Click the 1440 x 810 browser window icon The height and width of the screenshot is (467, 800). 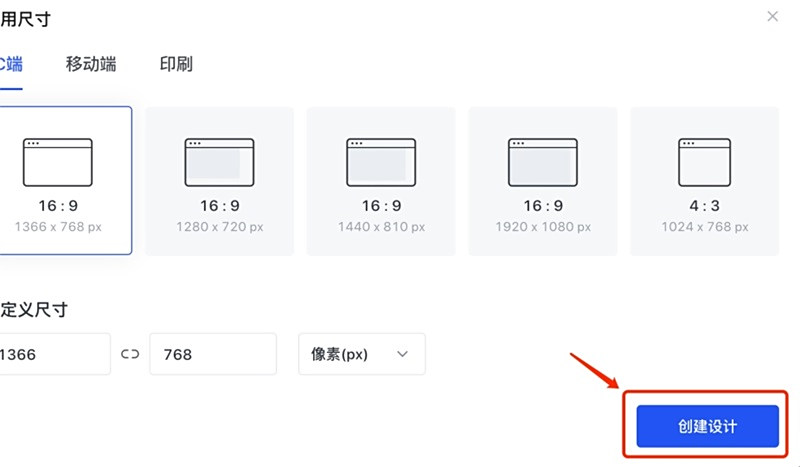(381, 162)
